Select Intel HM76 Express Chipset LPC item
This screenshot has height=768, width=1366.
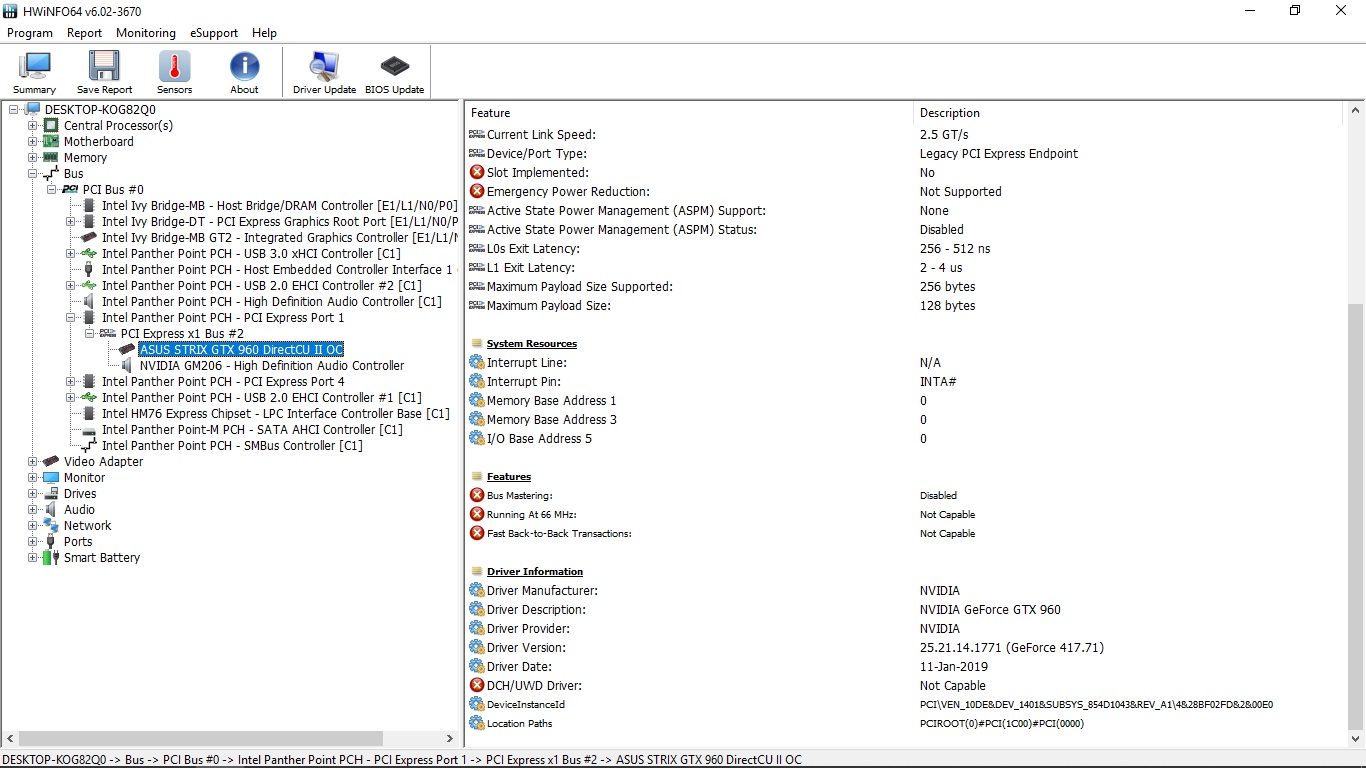click(x=276, y=414)
